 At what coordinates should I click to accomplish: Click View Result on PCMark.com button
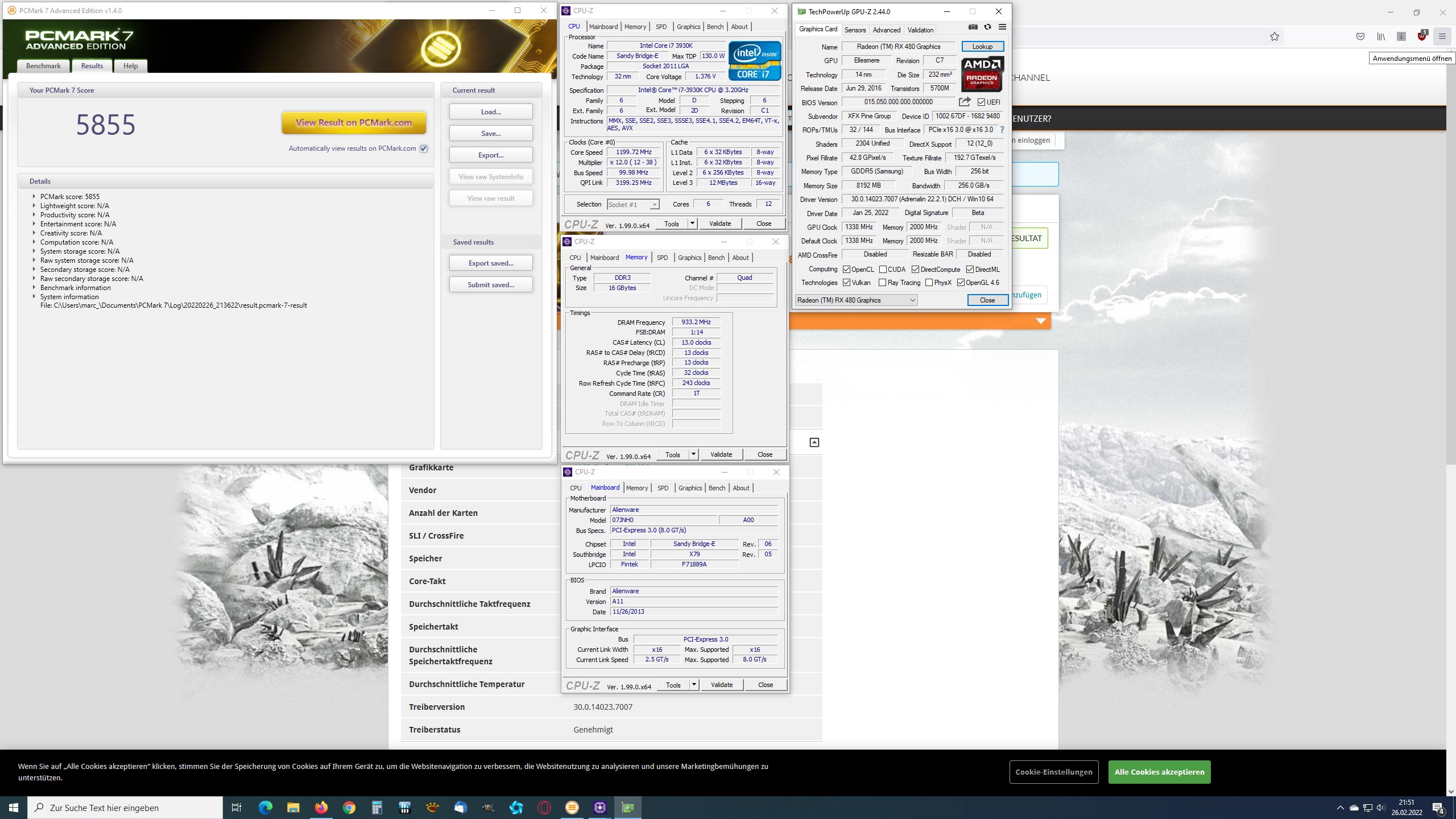pos(354,122)
